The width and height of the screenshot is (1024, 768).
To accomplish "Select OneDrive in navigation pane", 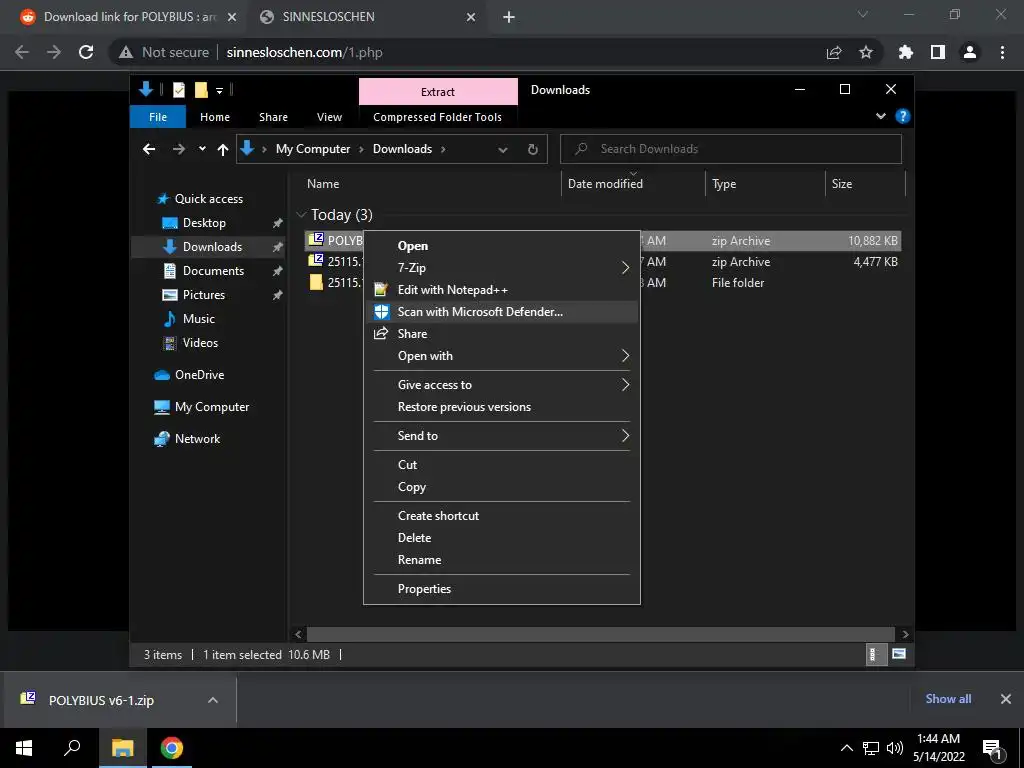I will [199, 375].
